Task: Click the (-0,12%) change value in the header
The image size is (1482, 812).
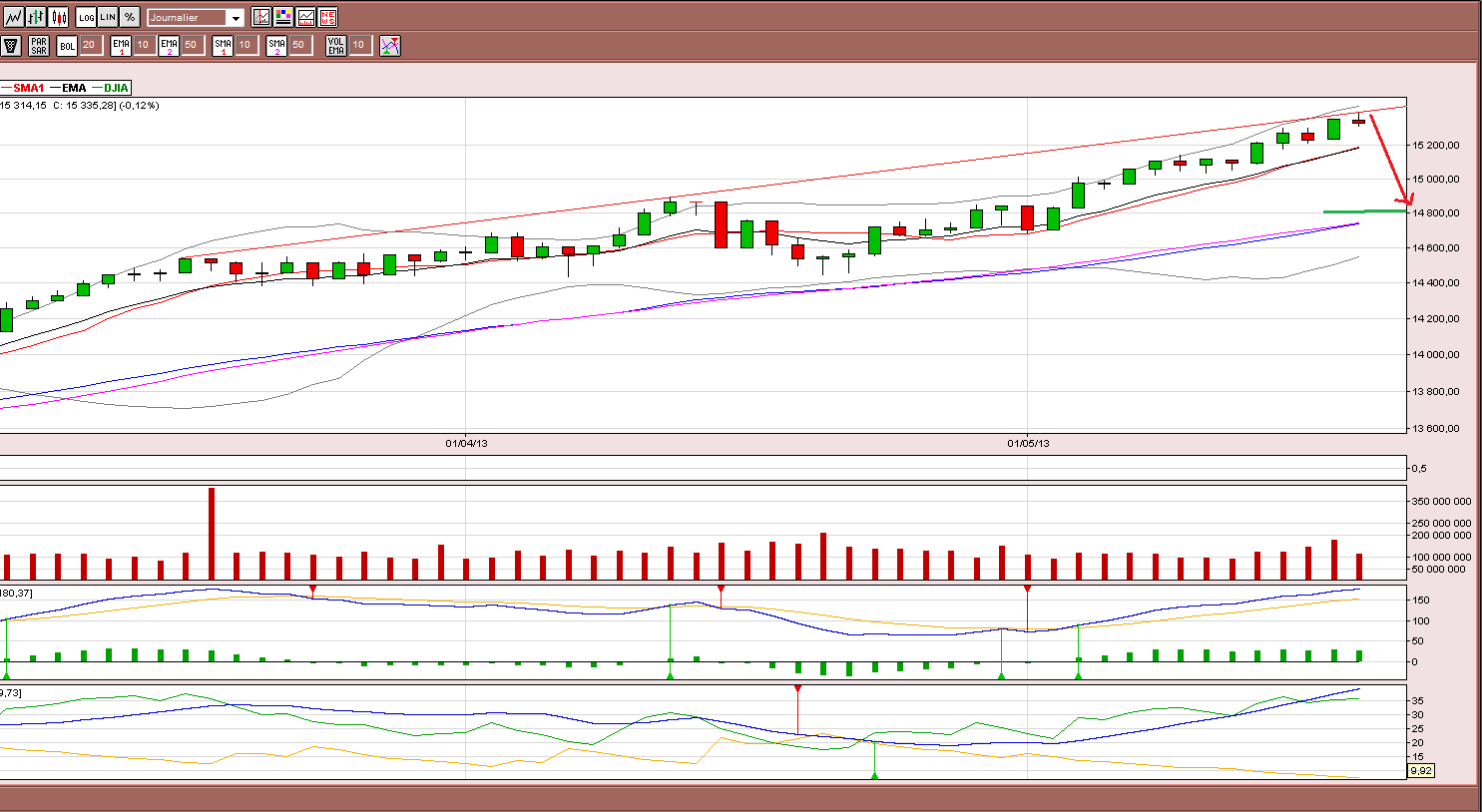Action: pos(139,106)
